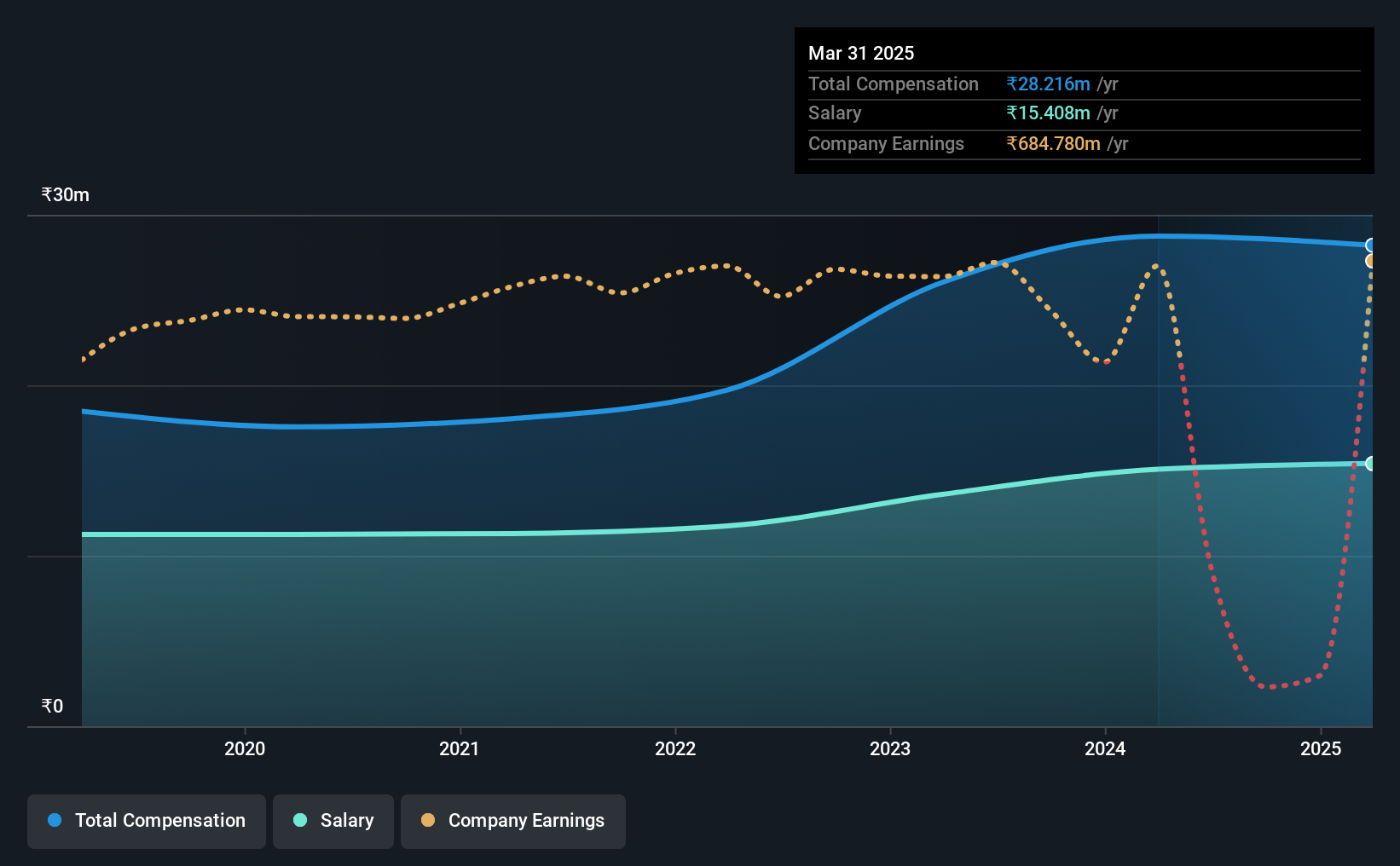Click the blue Total Compensation legend dot
The height and width of the screenshot is (866, 1400).
point(55,820)
